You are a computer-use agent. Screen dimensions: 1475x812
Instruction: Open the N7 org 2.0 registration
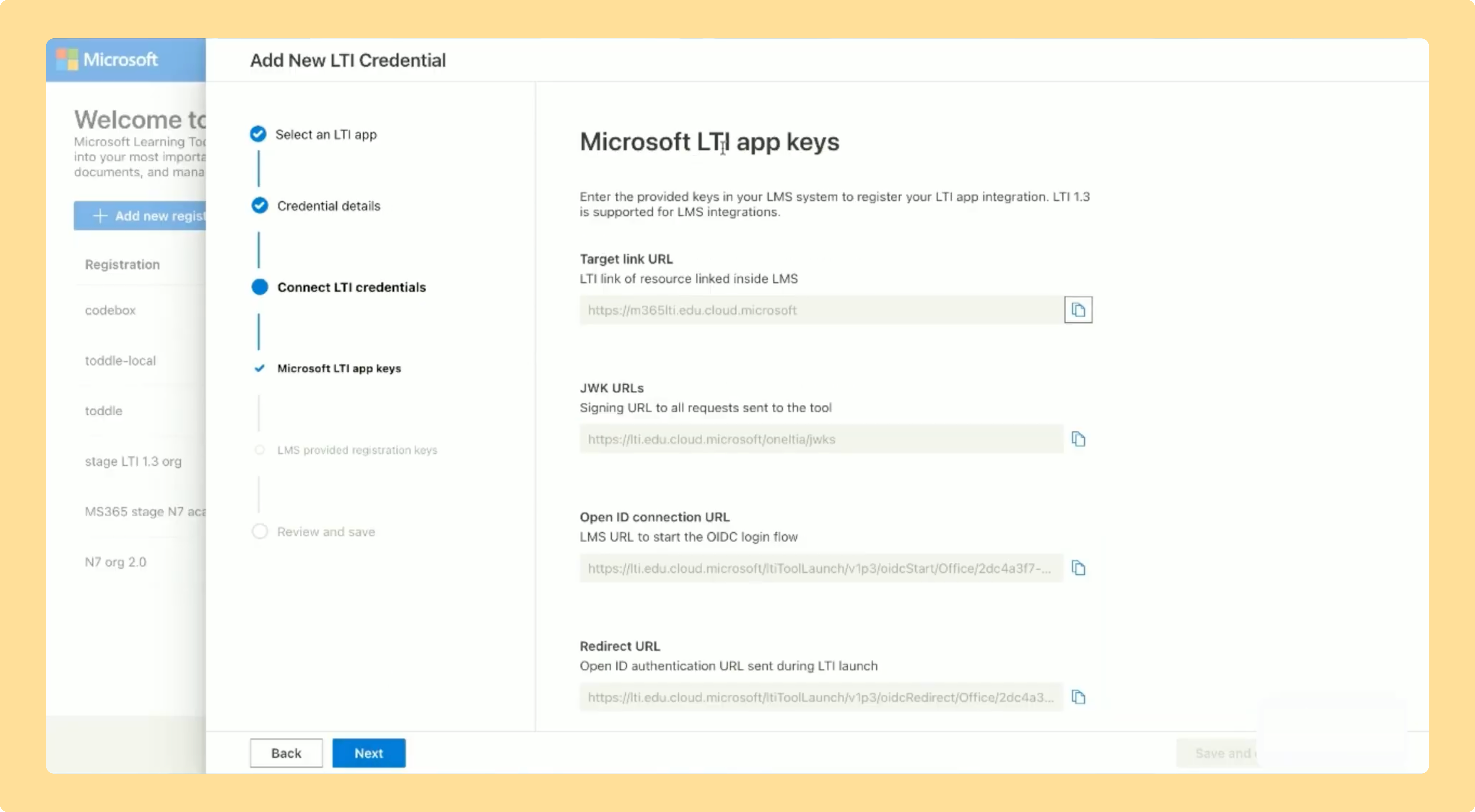[x=116, y=562]
